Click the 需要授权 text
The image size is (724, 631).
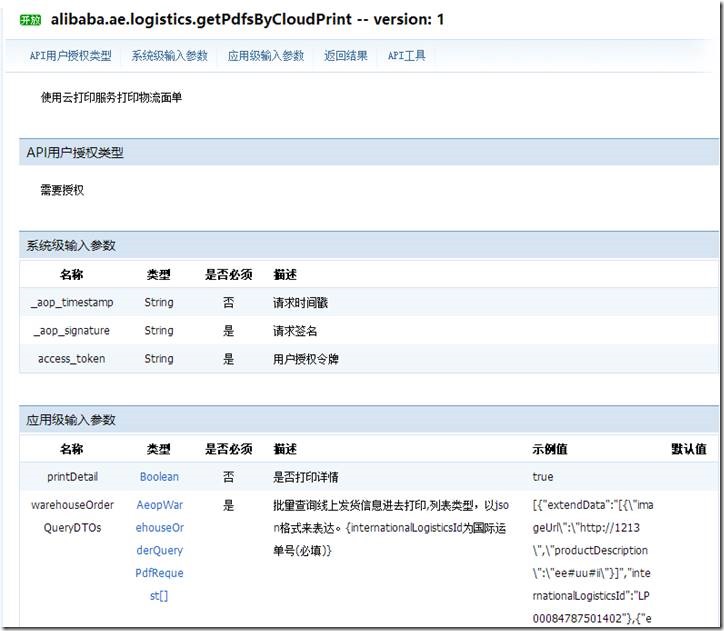62,190
